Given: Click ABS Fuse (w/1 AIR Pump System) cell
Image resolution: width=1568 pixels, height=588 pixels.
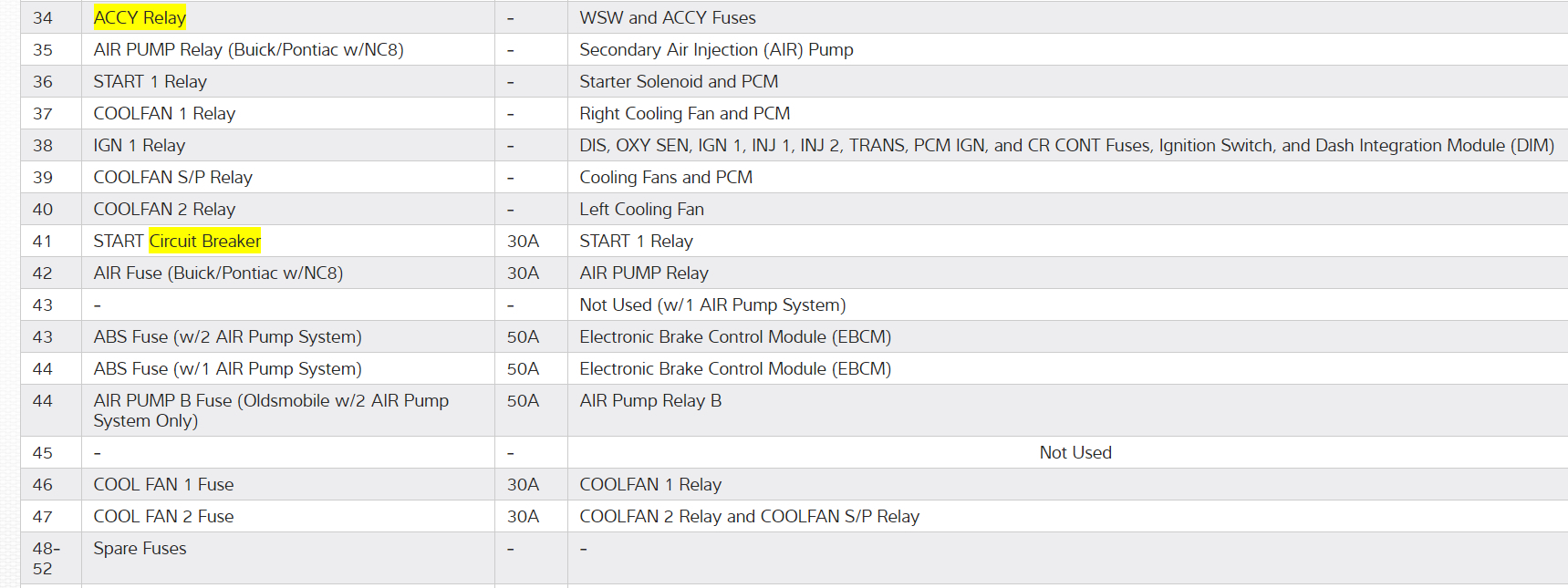Looking at the screenshot, I should click(227, 368).
